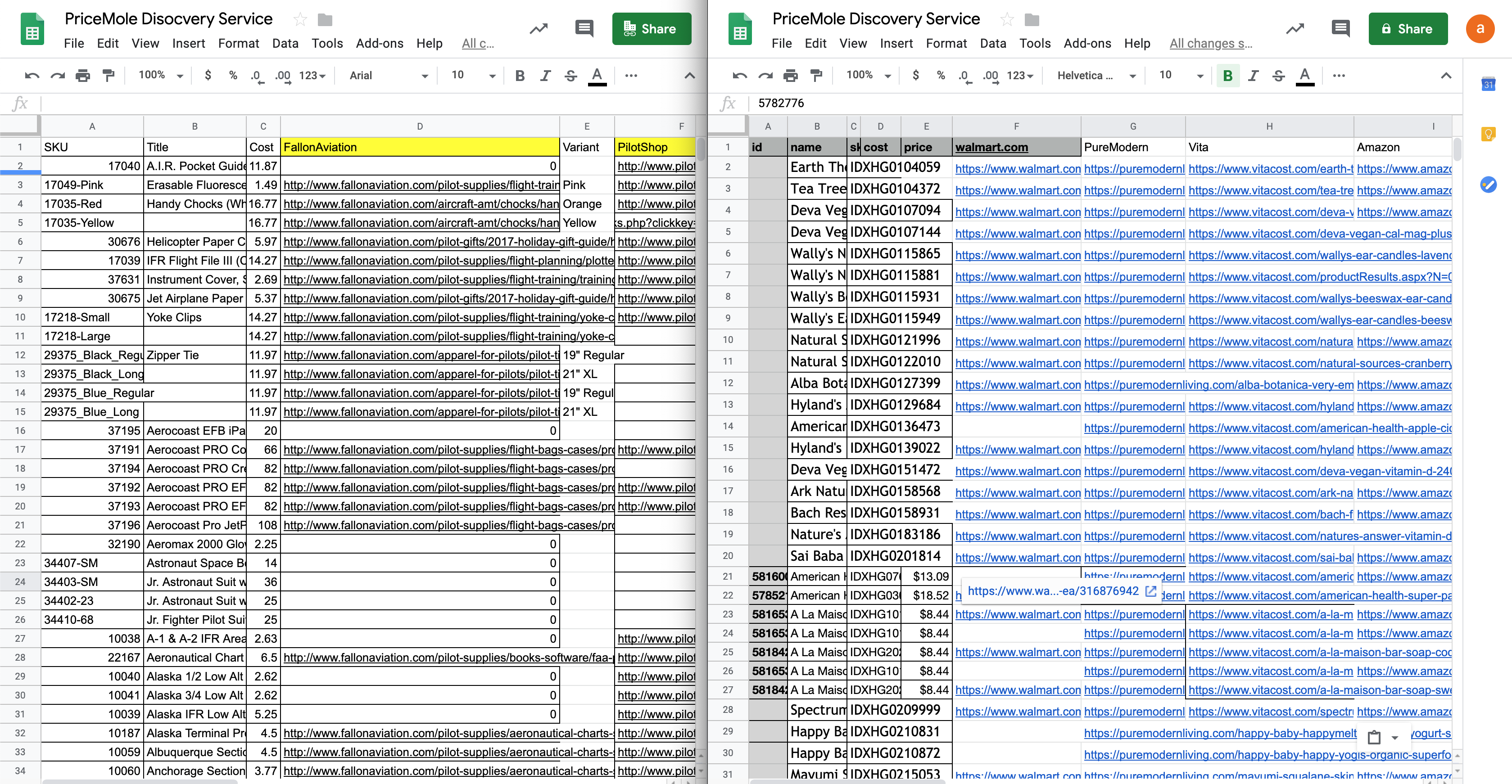The image size is (1512, 784).
Task: Open 123 number format dropdown in left window
Action: [x=312, y=75]
